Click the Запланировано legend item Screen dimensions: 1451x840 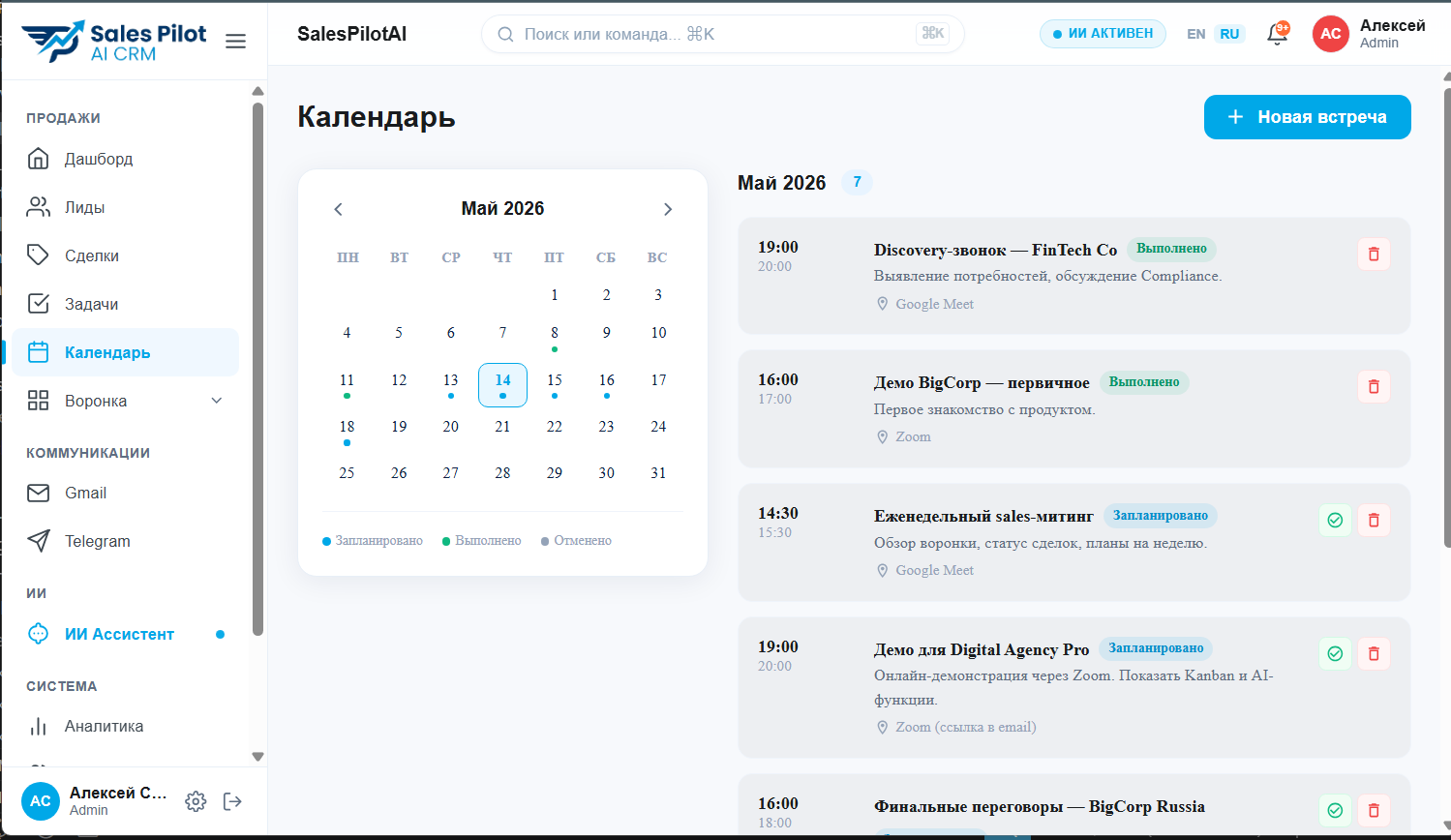pos(373,541)
